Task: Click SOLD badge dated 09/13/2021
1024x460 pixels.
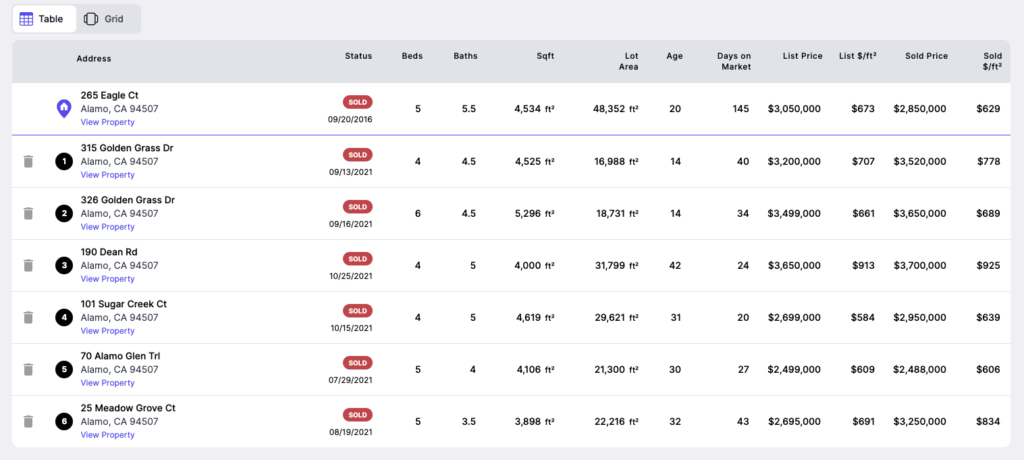Action: click(x=358, y=154)
